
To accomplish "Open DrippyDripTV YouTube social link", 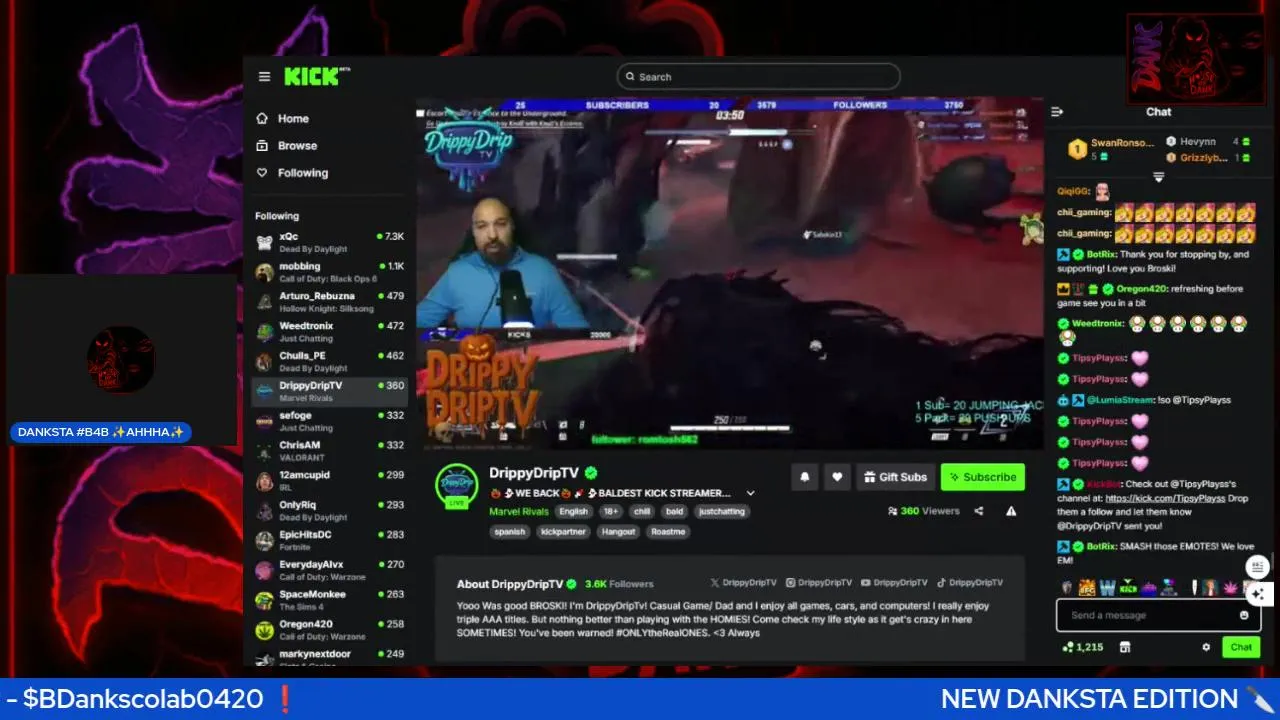I will (894, 582).
